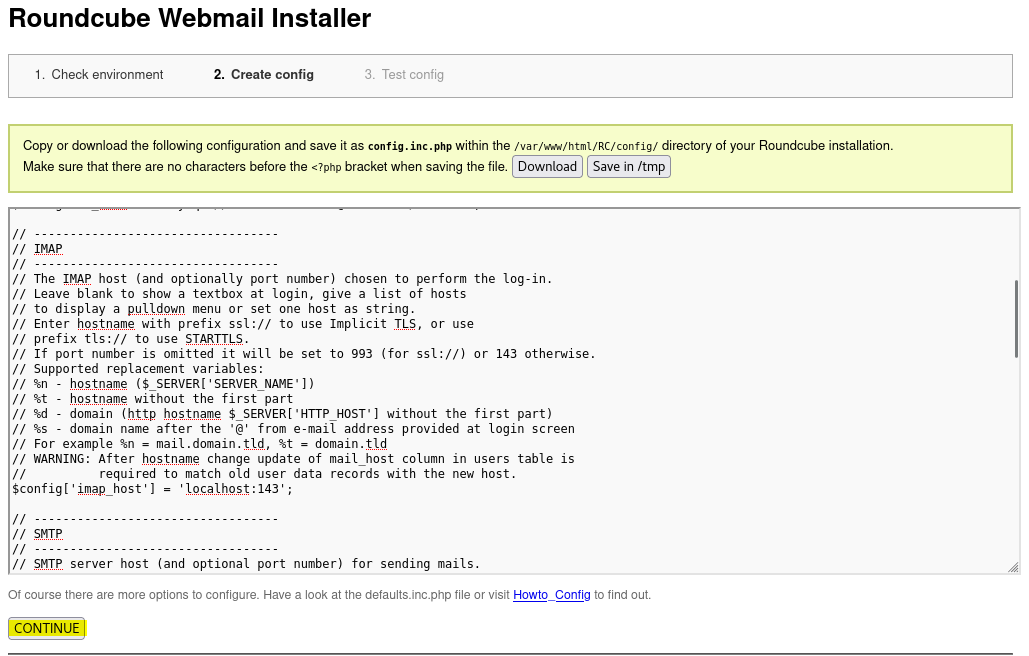The width and height of the screenshot is (1029, 656).
Task: Click the 'If port number is omitted' line
Action: (304, 354)
